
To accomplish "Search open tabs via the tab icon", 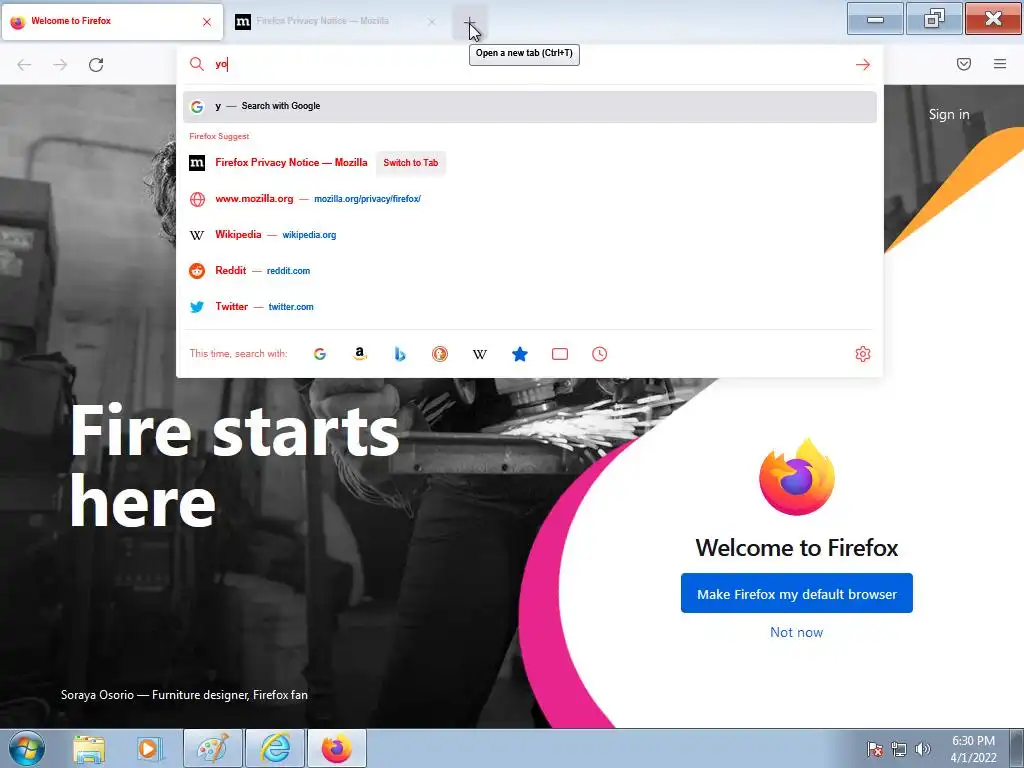I will [x=560, y=354].
